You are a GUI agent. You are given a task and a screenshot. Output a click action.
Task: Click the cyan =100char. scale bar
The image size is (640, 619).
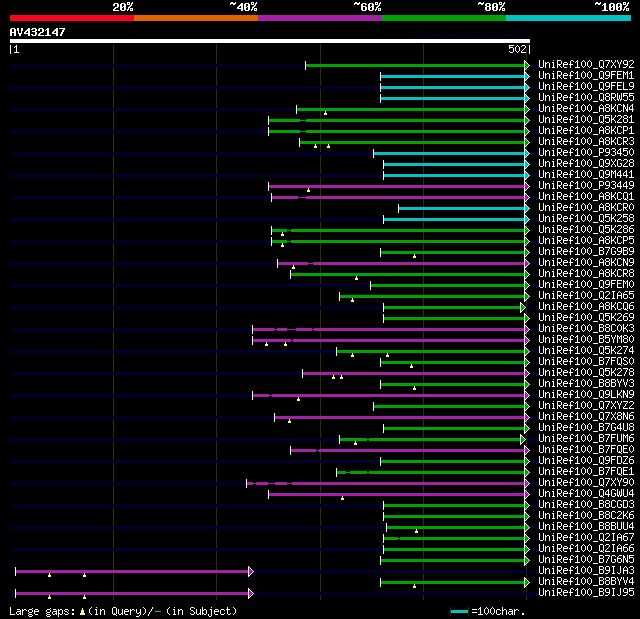(459, 611)
